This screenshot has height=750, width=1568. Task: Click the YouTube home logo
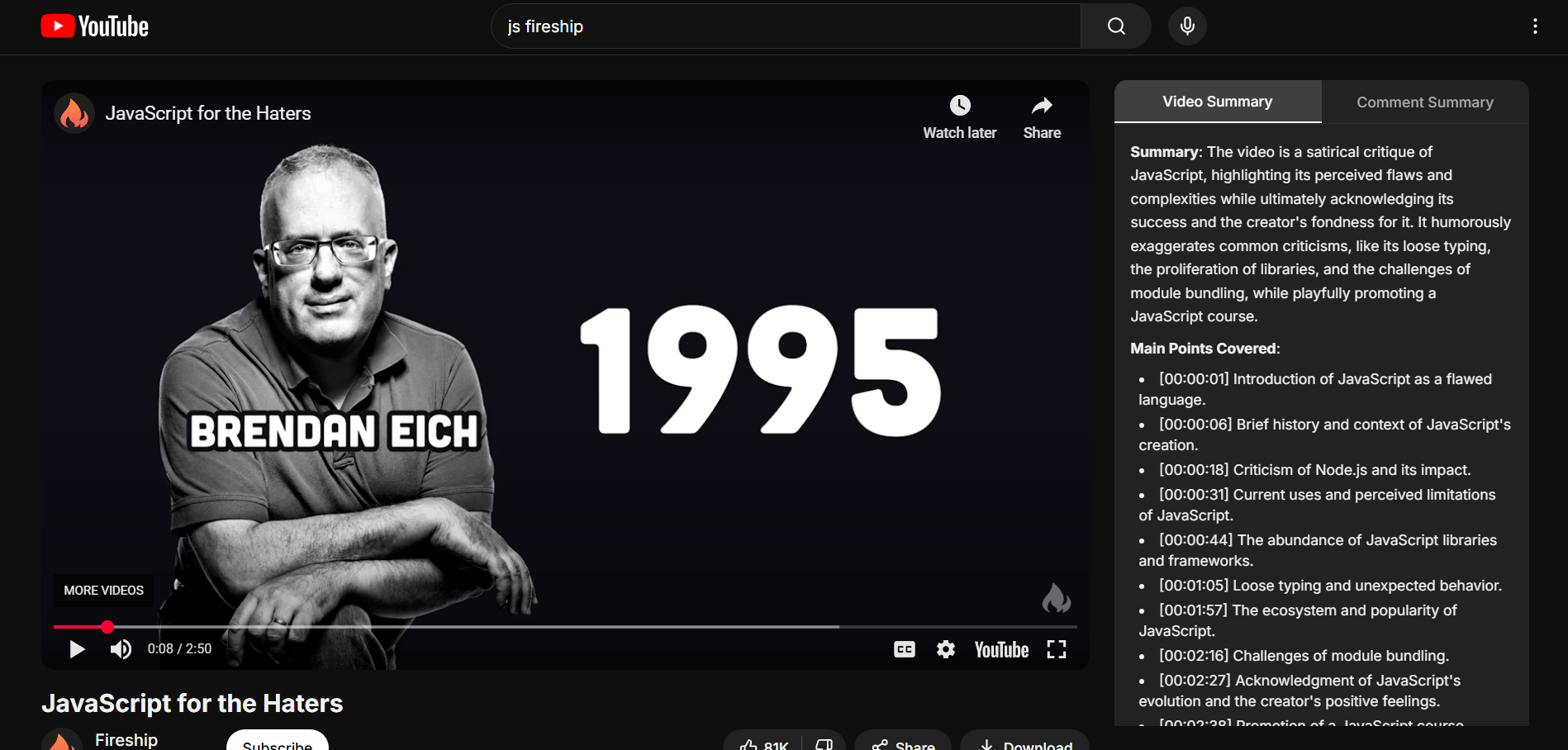pyautogui.click(x=94, y=26)
